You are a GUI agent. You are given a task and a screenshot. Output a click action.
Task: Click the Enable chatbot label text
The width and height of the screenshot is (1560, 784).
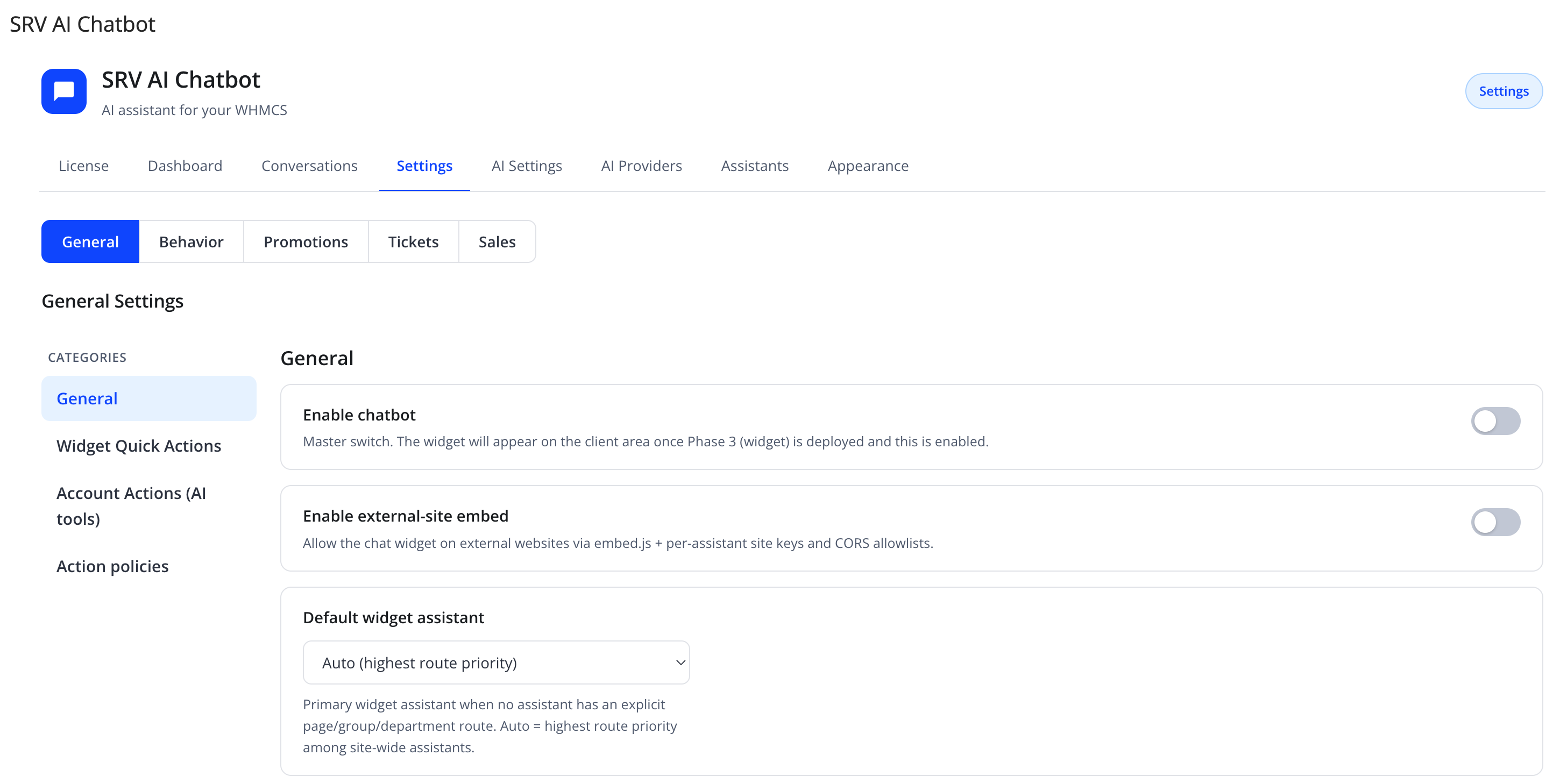pyautogui.click(x=359, y=415)
